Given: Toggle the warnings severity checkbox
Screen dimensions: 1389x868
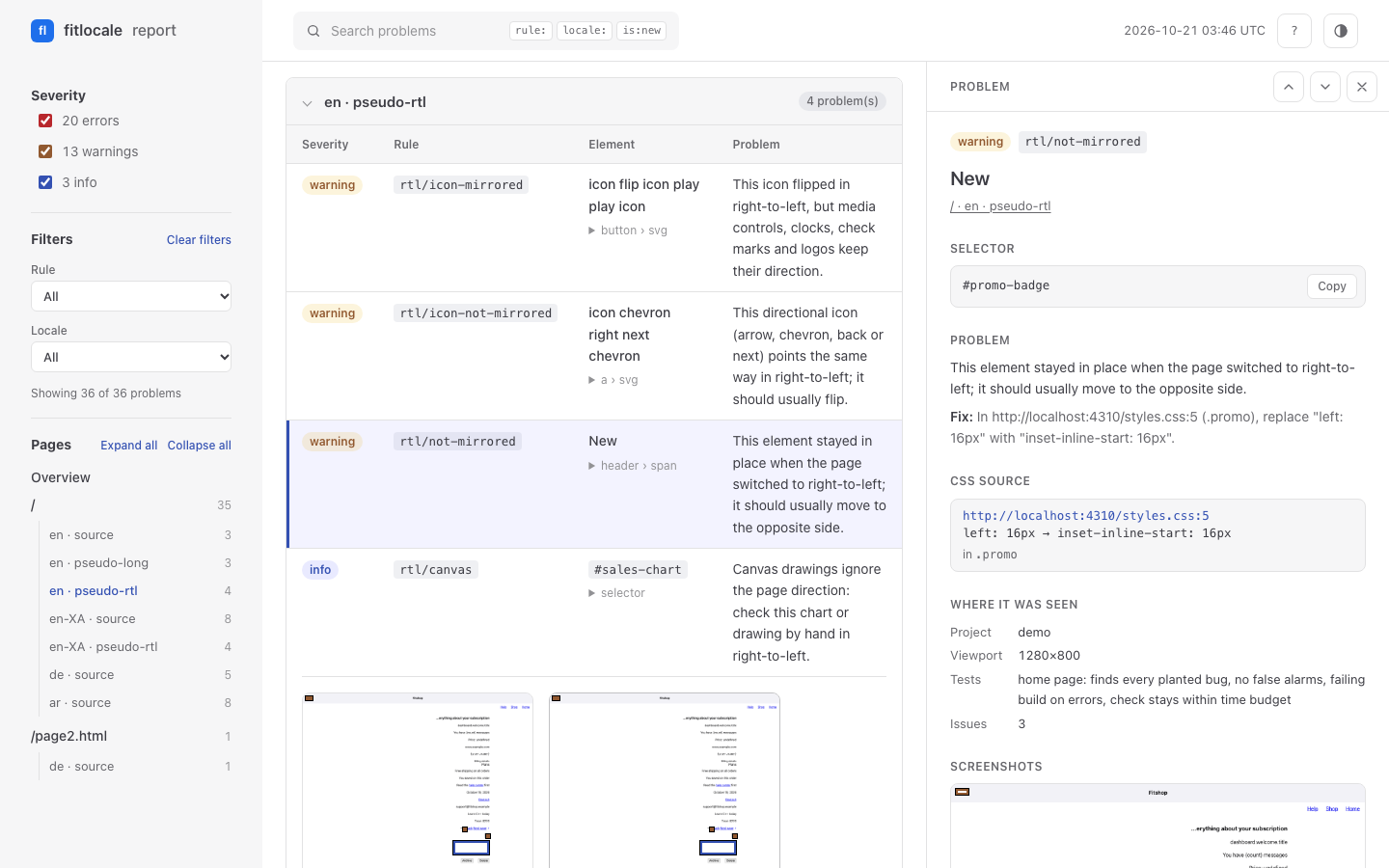Looking at the screenshot, I should pyautogui.click(x=45, y=151).
